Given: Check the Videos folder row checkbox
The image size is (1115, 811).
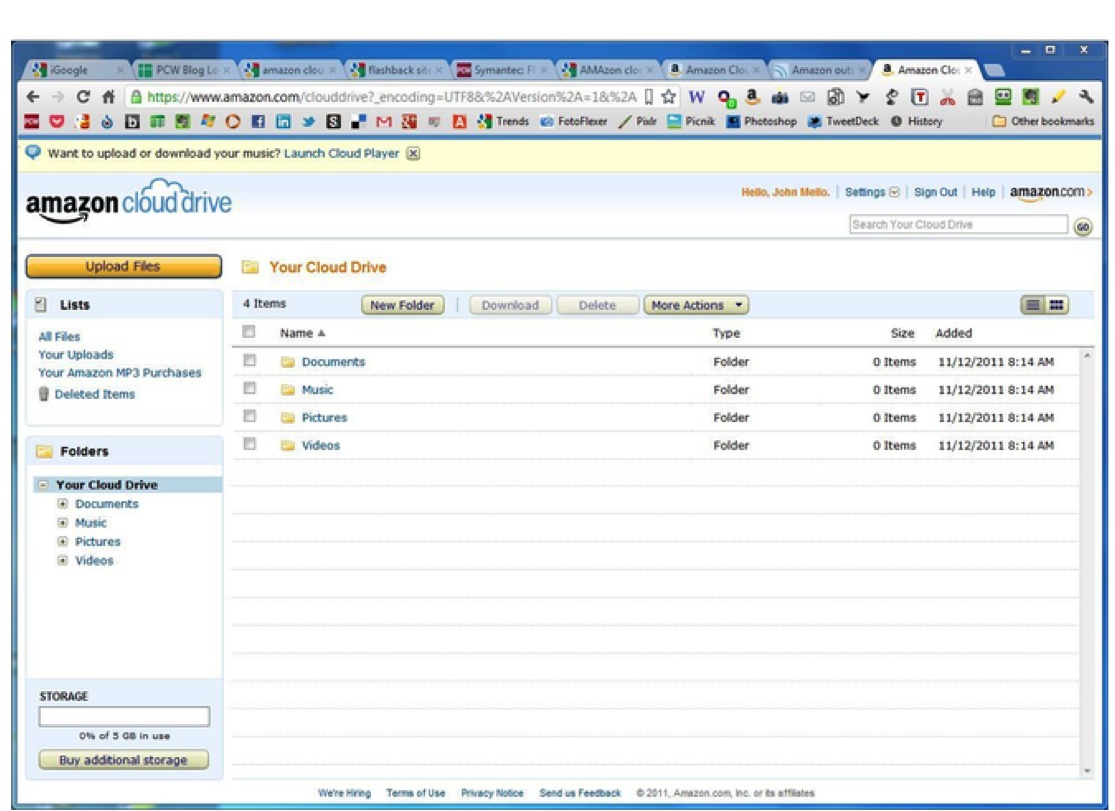Looking at the screenshot, I should 250,443.
